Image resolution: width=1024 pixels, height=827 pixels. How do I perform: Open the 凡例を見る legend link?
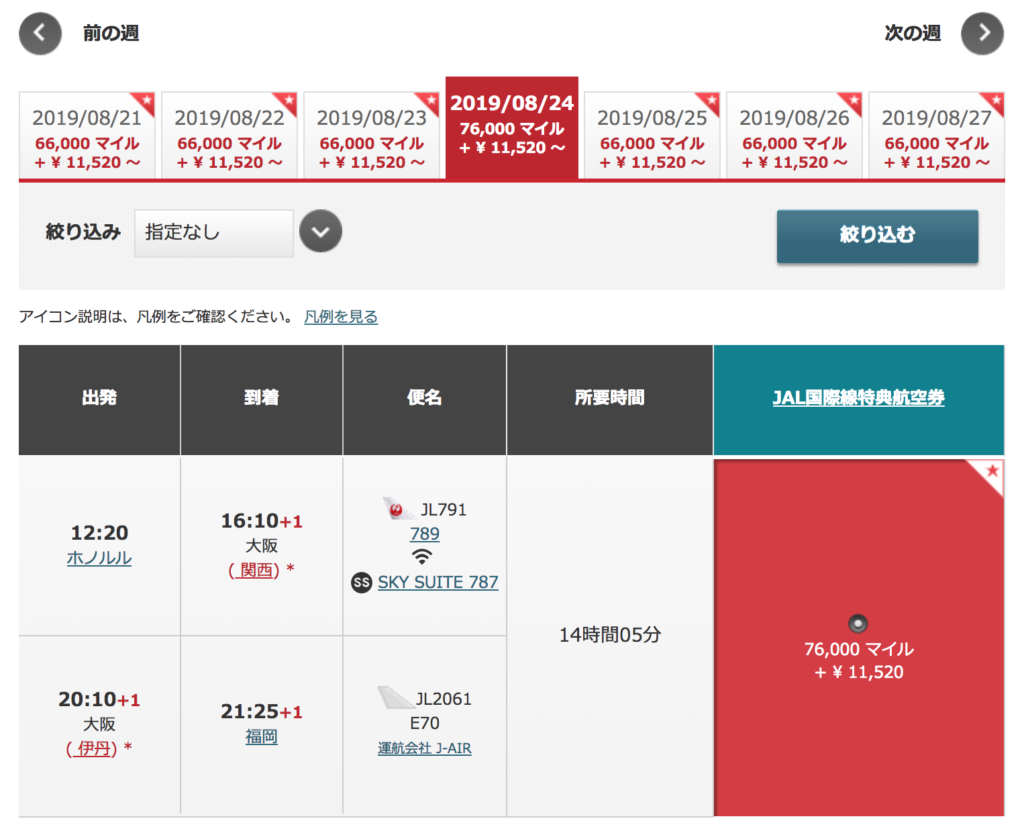click(x=341, y=317)
